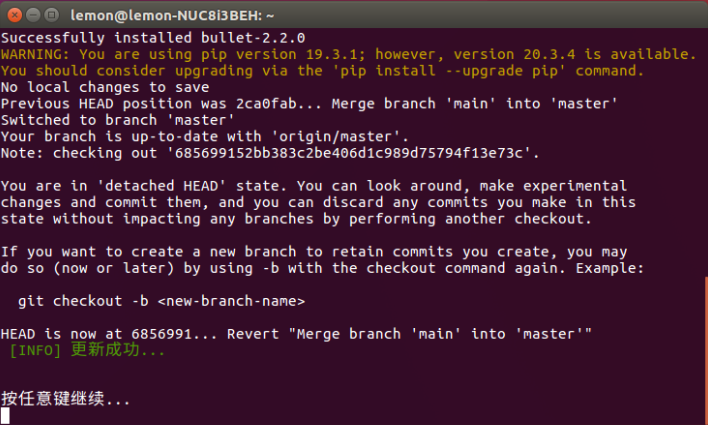This screenshot has width=708, height=425.
Task: Click the 'Successfully installed bullet-2.2.0' line
Action: tap(153, 38)
